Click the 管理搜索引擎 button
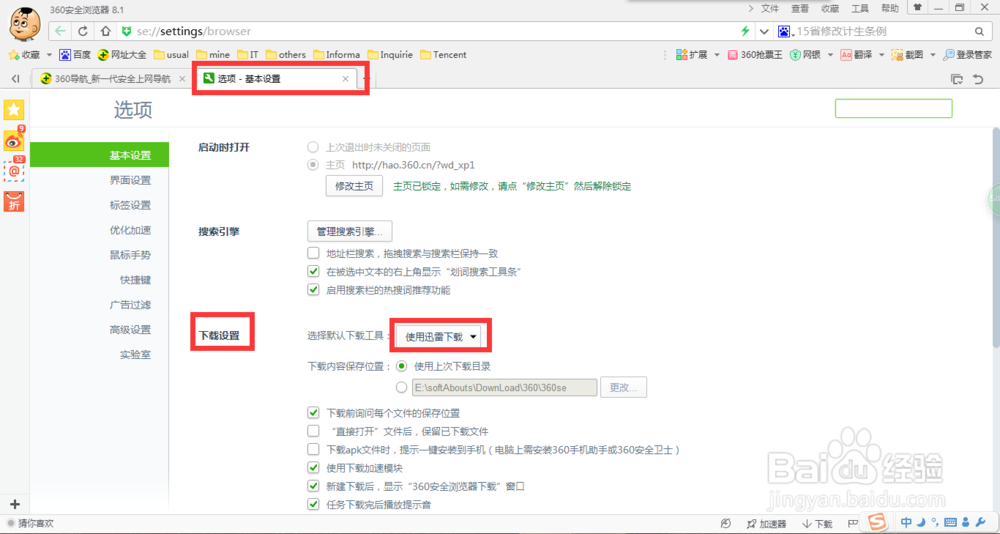The height and width of the screenshot is (534, 1000). (x=349, y=231)
